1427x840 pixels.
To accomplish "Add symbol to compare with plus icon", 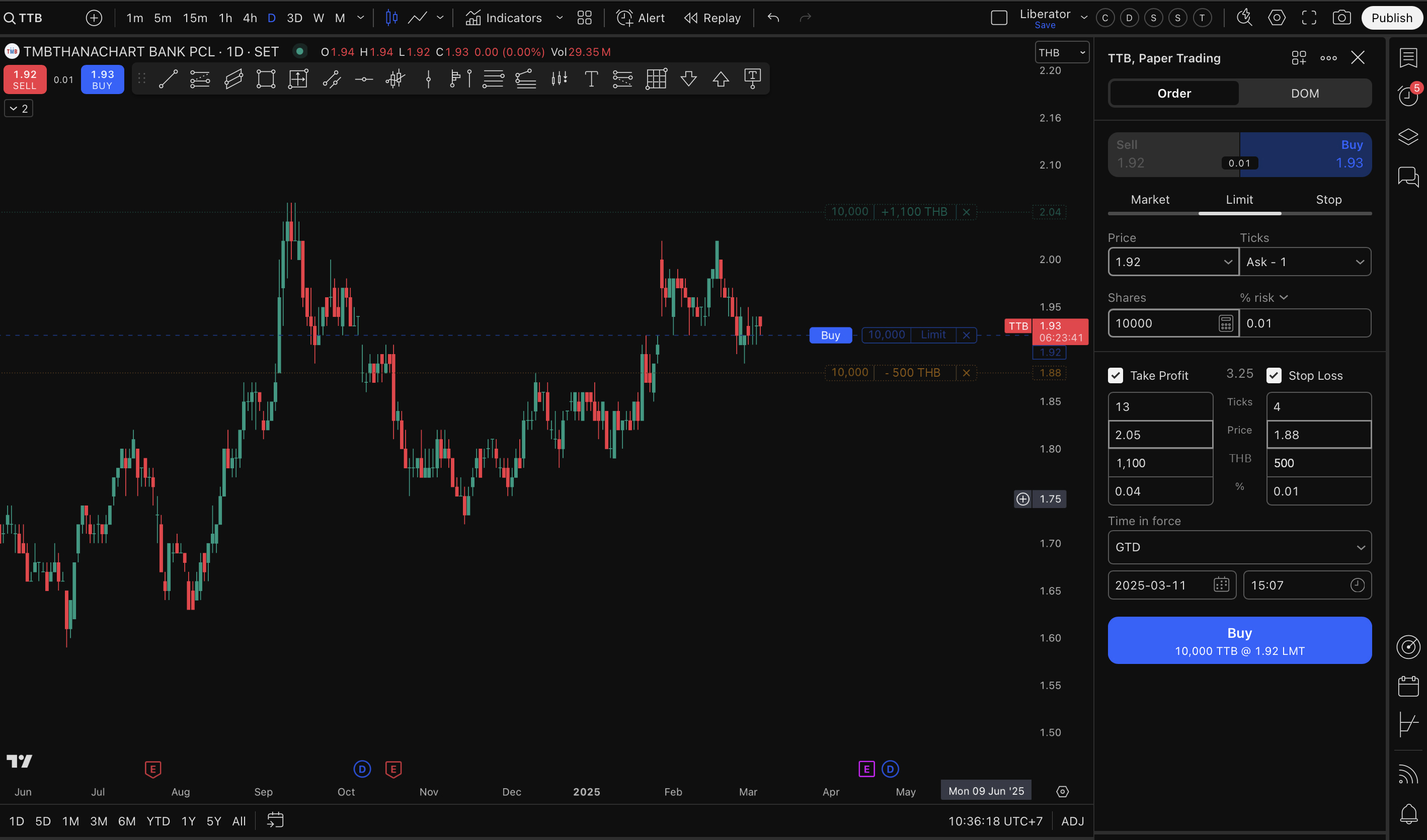I will point(94,18).
